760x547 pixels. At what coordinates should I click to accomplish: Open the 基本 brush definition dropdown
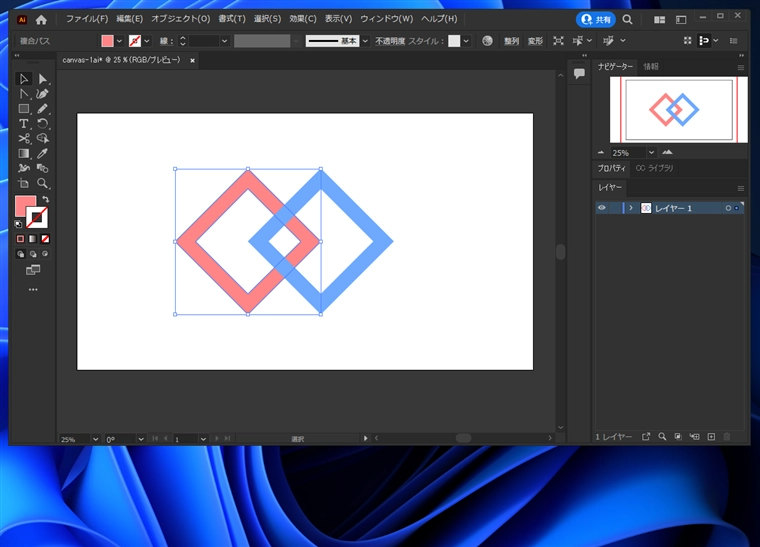pyautogui.click(x=365, y=41)
